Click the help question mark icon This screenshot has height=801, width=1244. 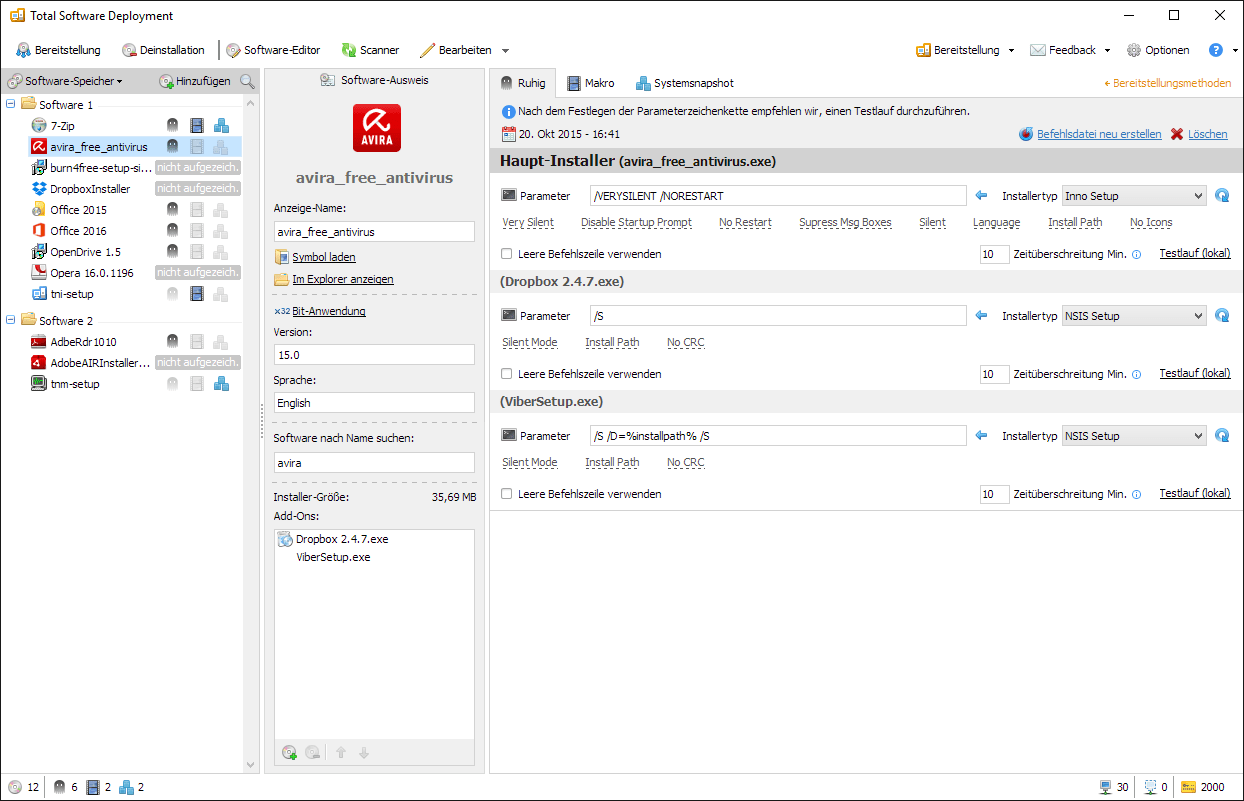pyautogui.click(x=1216, y=50)
